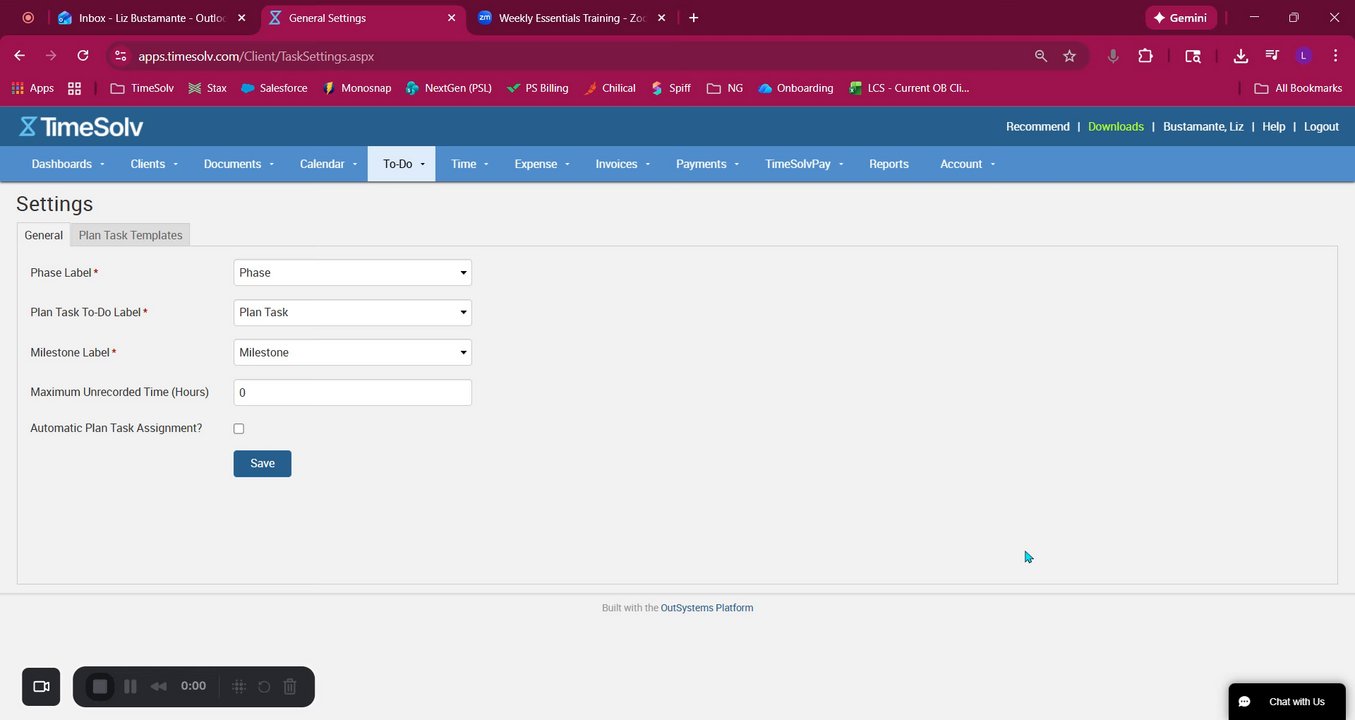
Task: Open the Milestone Label dropdown
Action: 352,352
